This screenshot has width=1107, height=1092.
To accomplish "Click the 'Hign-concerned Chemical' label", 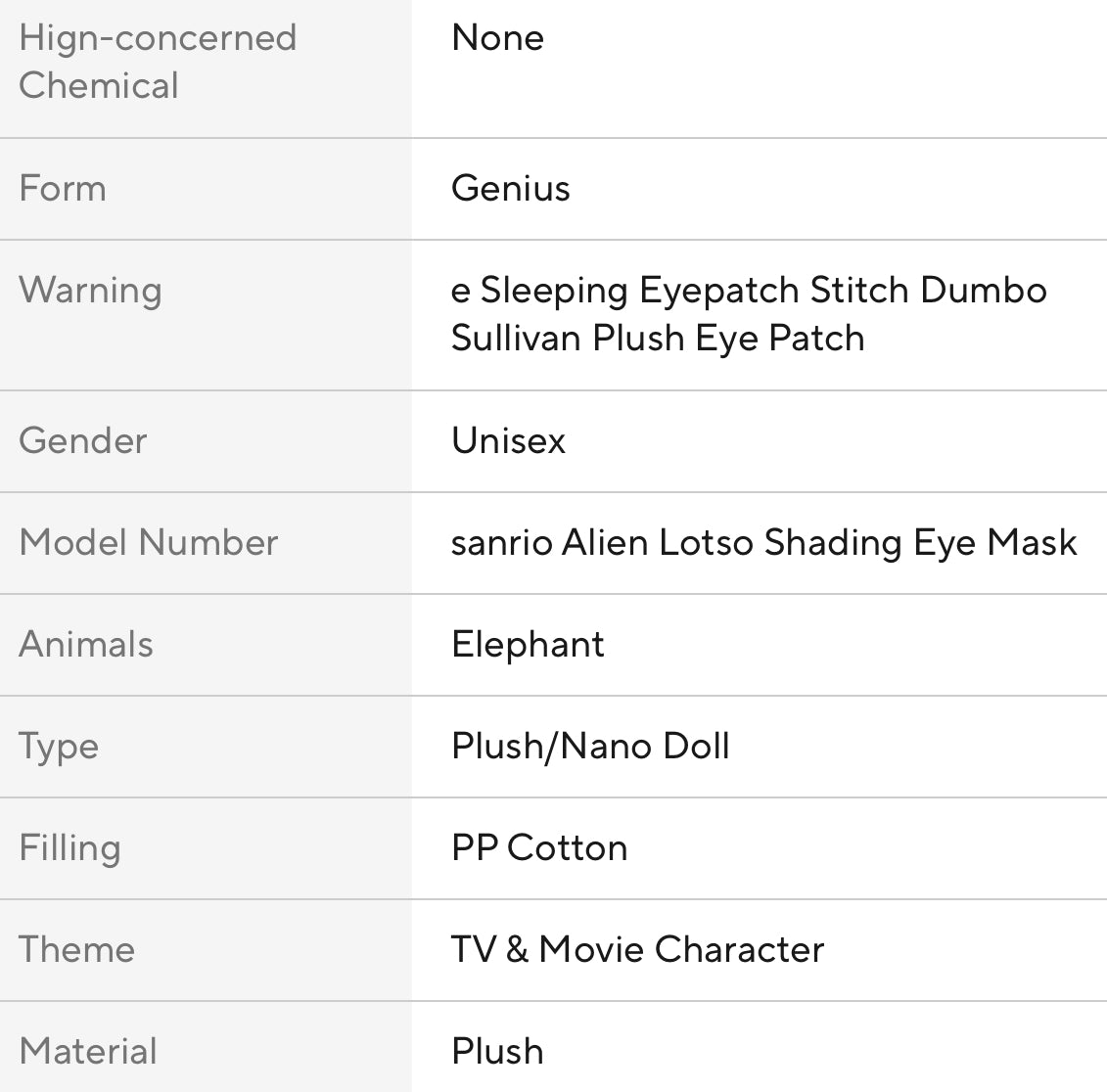I will [x=157, y=62].
